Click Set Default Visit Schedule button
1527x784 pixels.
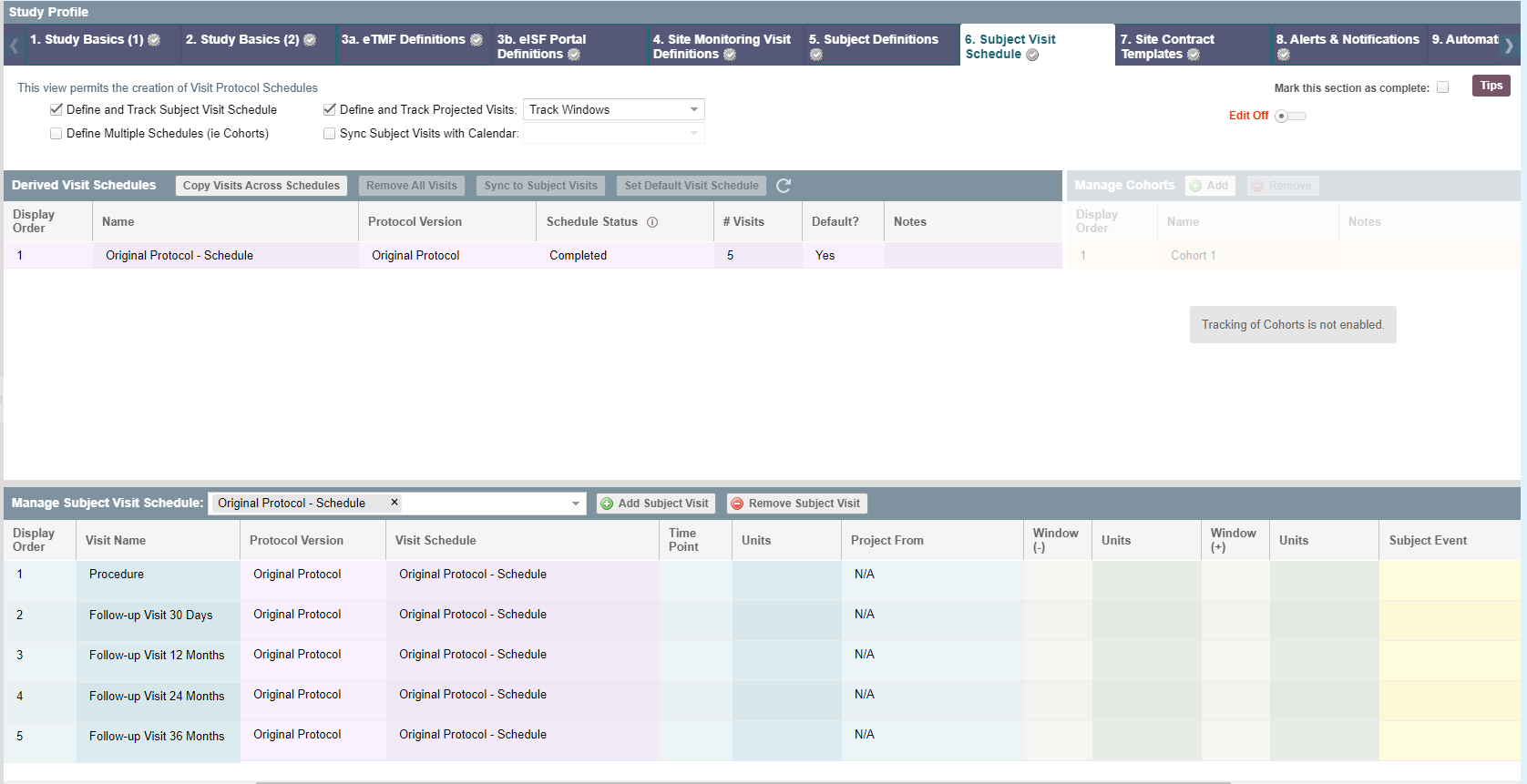692,186
